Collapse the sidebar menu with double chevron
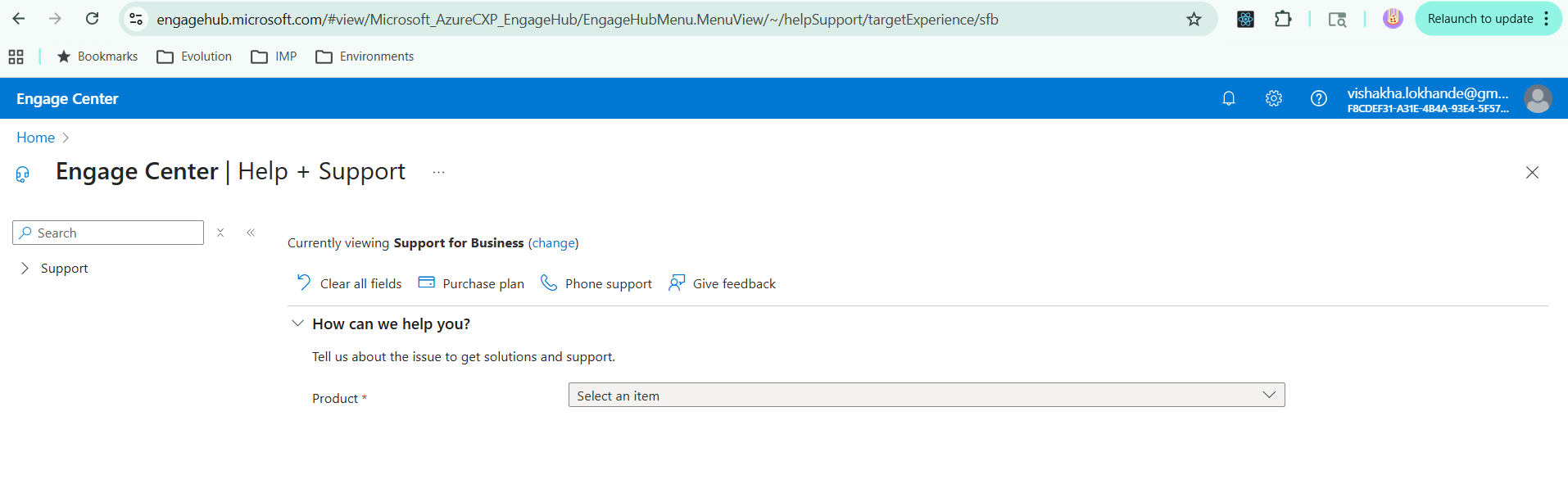The width and height of the screenshot is (1568, 484). [x=251, y=233]
